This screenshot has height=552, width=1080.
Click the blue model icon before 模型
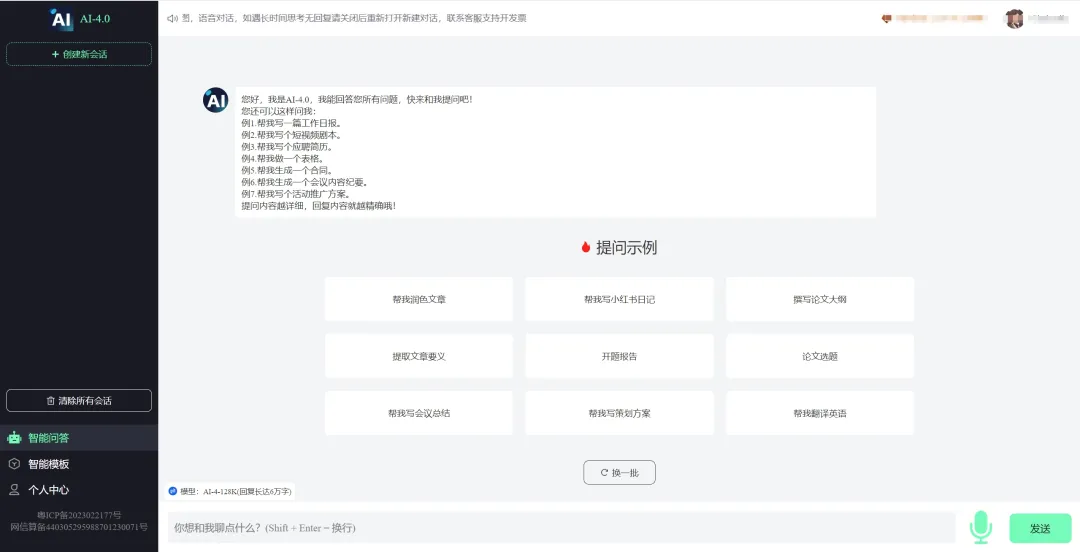coord(173,491)
